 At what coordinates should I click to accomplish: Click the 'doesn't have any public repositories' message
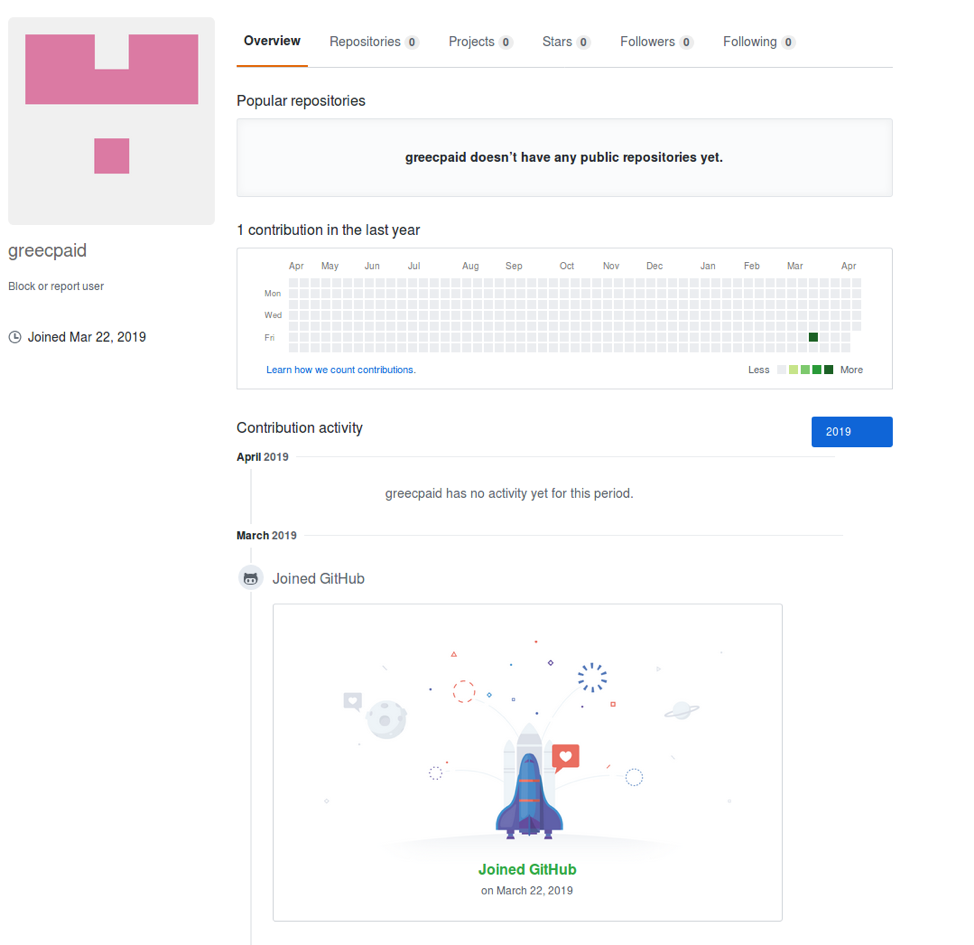point(564,157)
